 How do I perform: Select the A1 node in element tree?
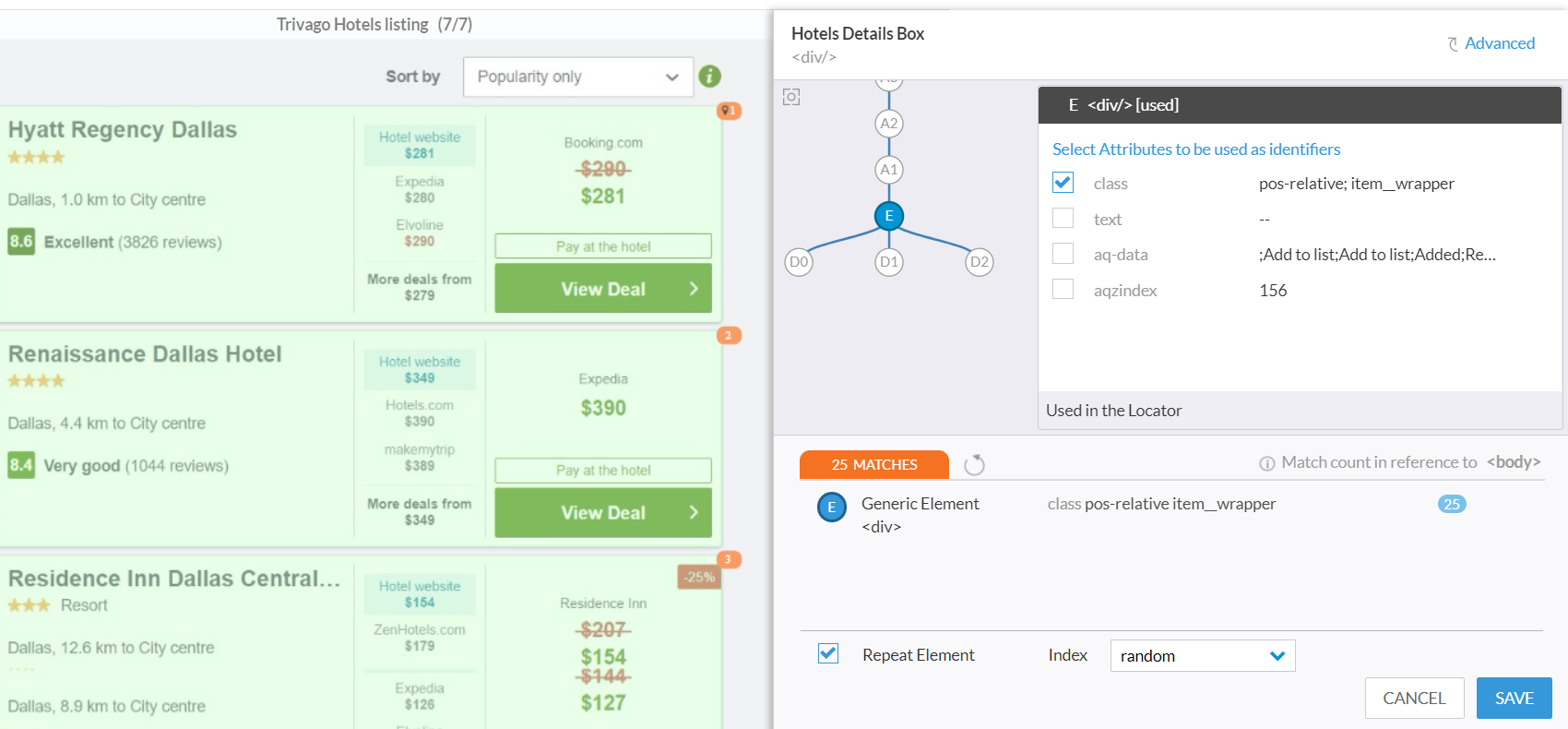889,170
